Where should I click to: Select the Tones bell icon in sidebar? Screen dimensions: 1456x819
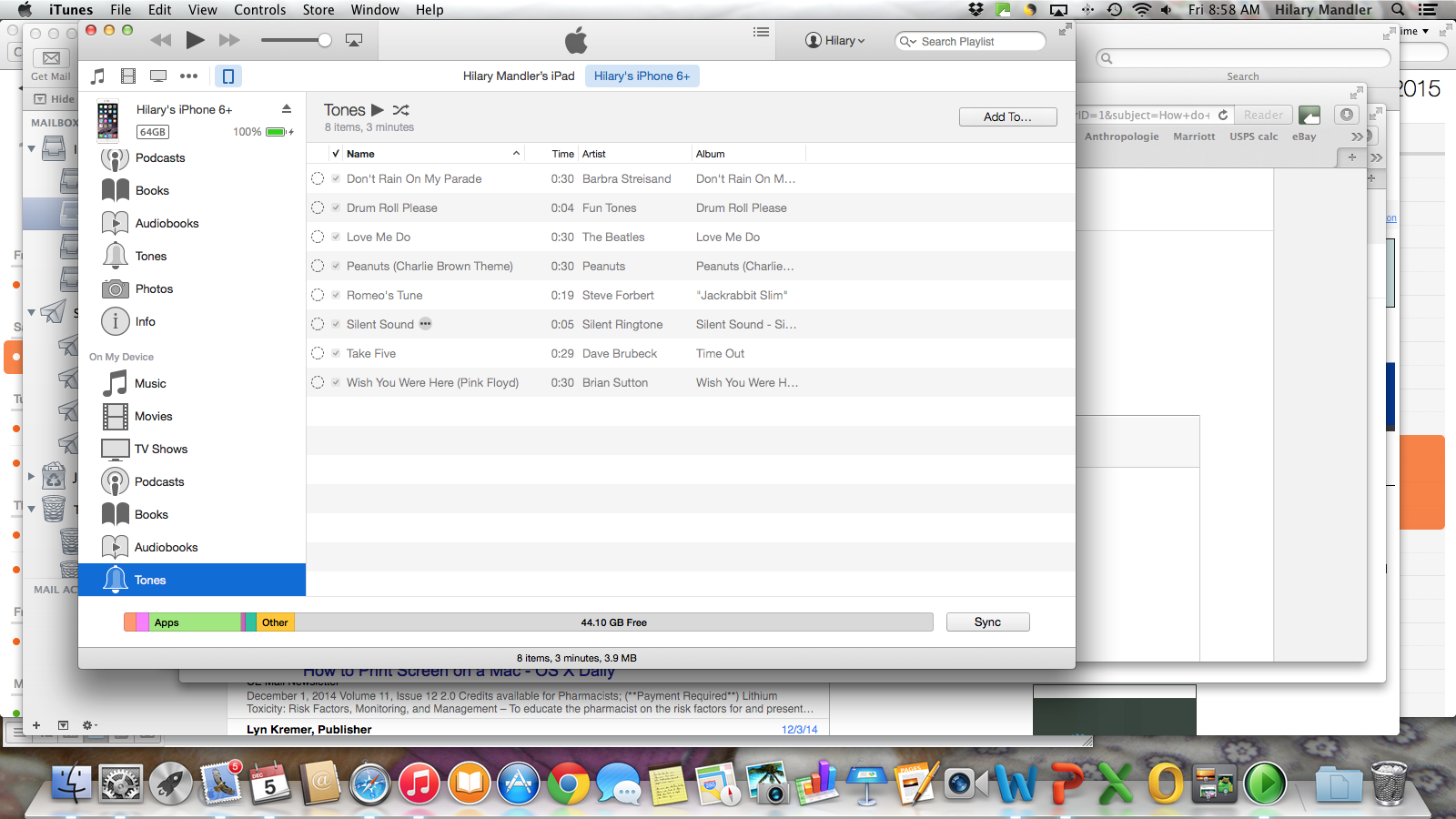[x=115, y=256]
